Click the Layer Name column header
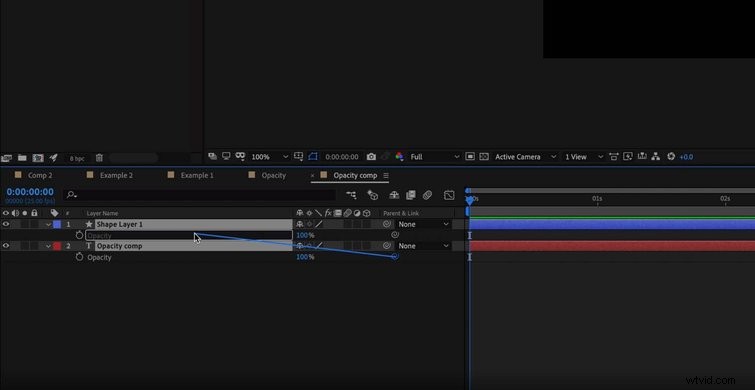Viewport: 755px width, 390px height. pyautogui.click(x=102, y=213)
